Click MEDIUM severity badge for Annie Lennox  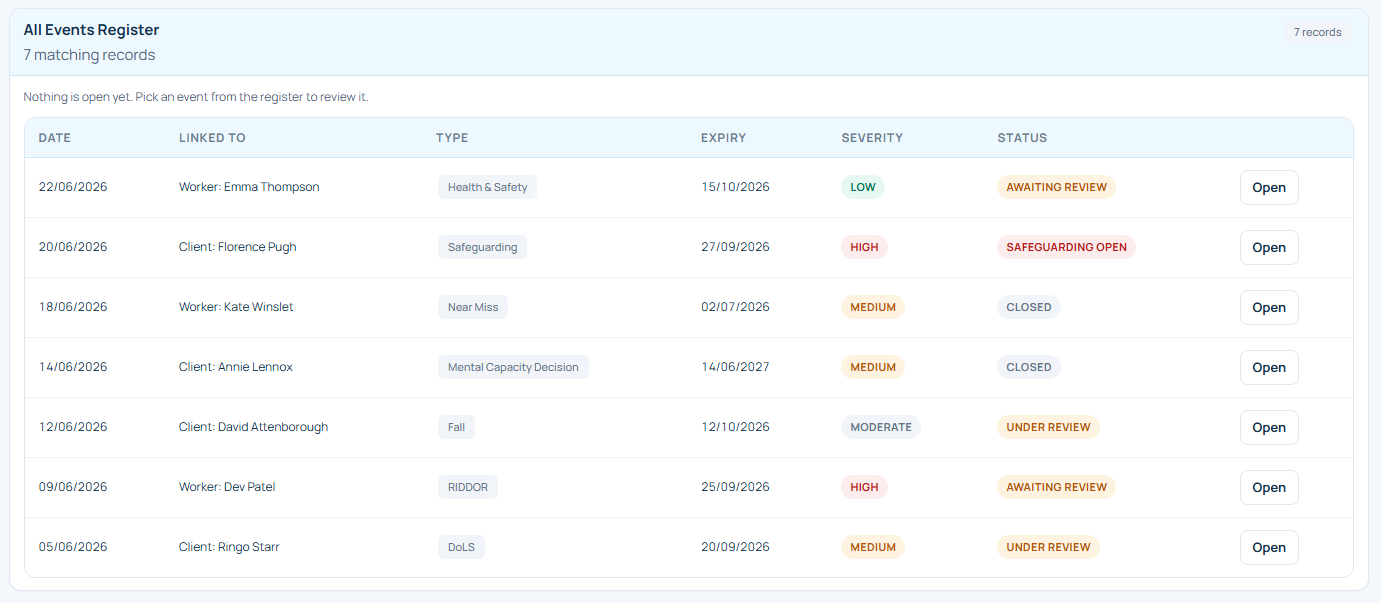[x=873, y=367]
